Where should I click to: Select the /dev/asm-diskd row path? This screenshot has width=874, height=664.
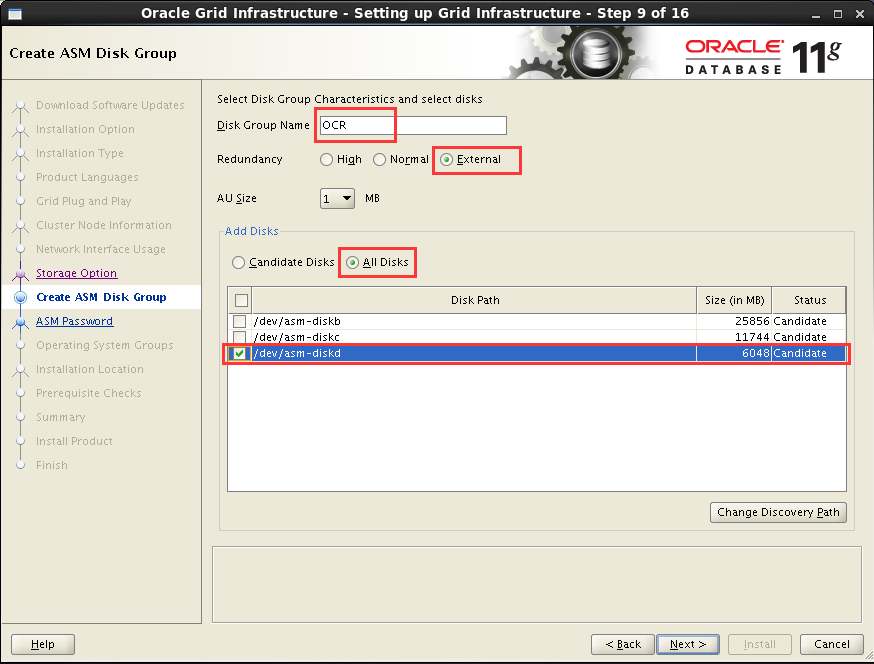click(x=297, y=353)
